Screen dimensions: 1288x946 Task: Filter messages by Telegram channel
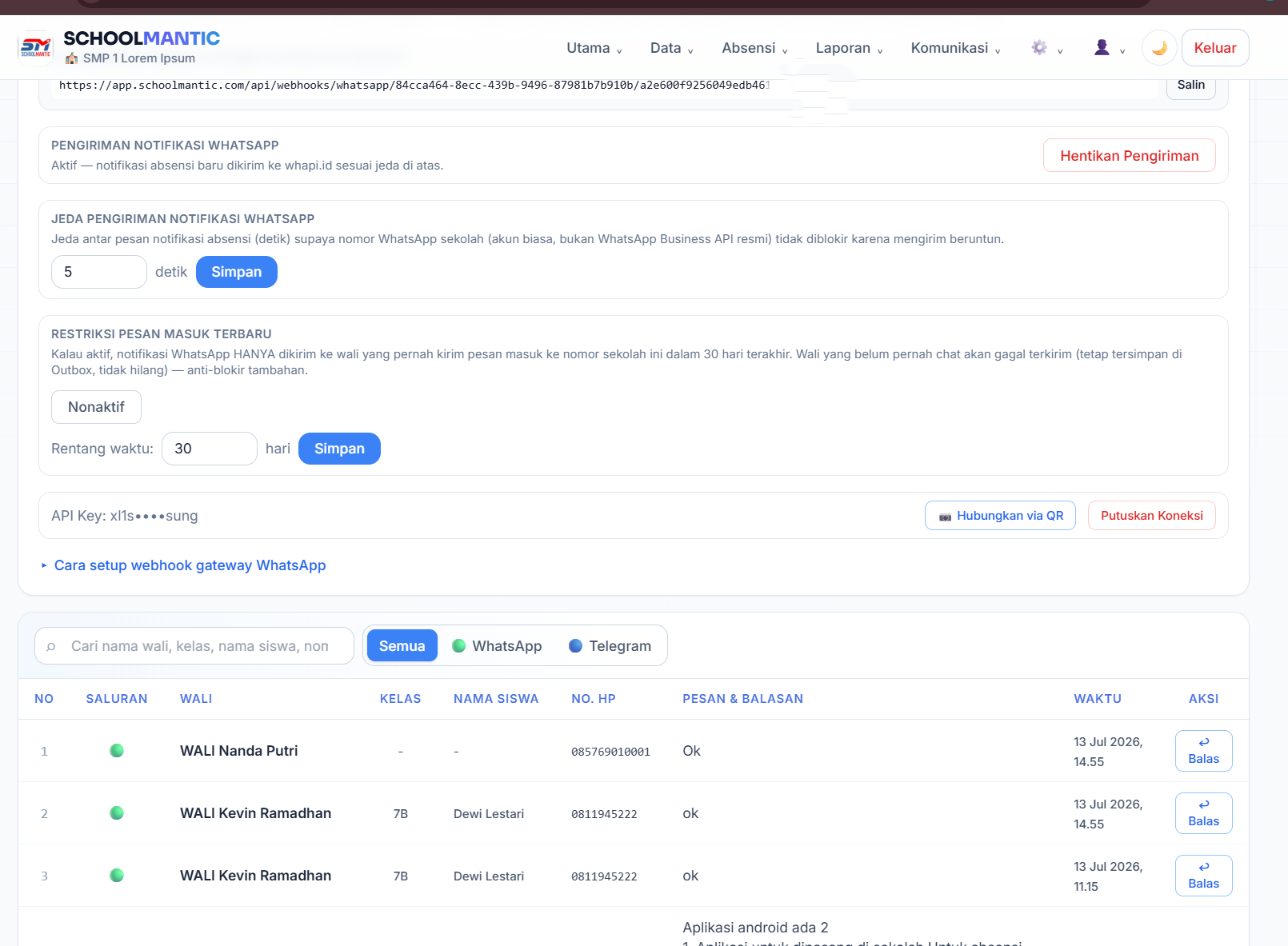coord(610,646)
